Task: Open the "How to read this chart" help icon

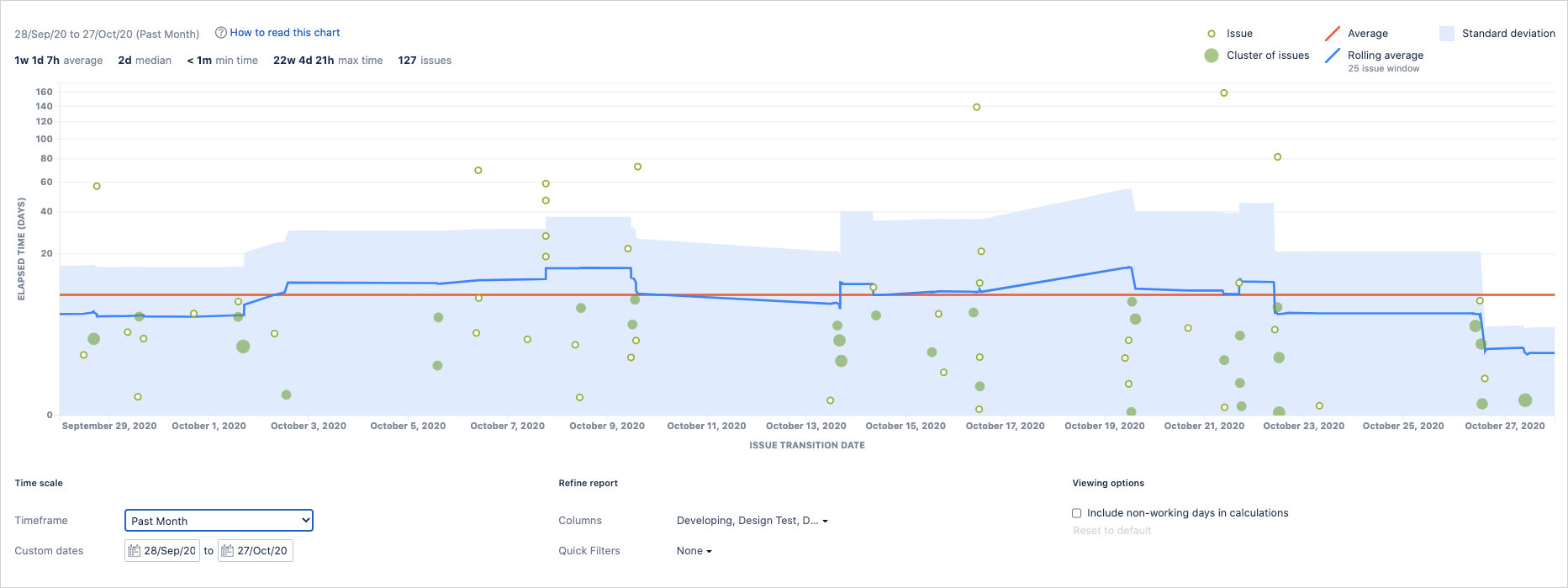Action: point(219,33)
